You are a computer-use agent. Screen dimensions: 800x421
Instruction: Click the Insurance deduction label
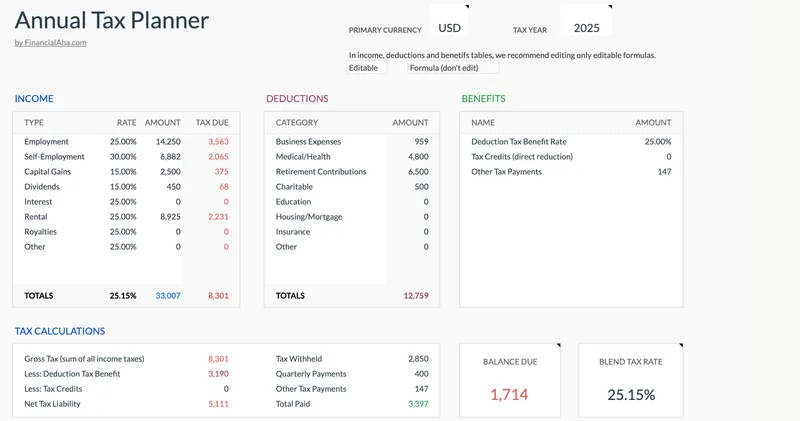(293, 232)
